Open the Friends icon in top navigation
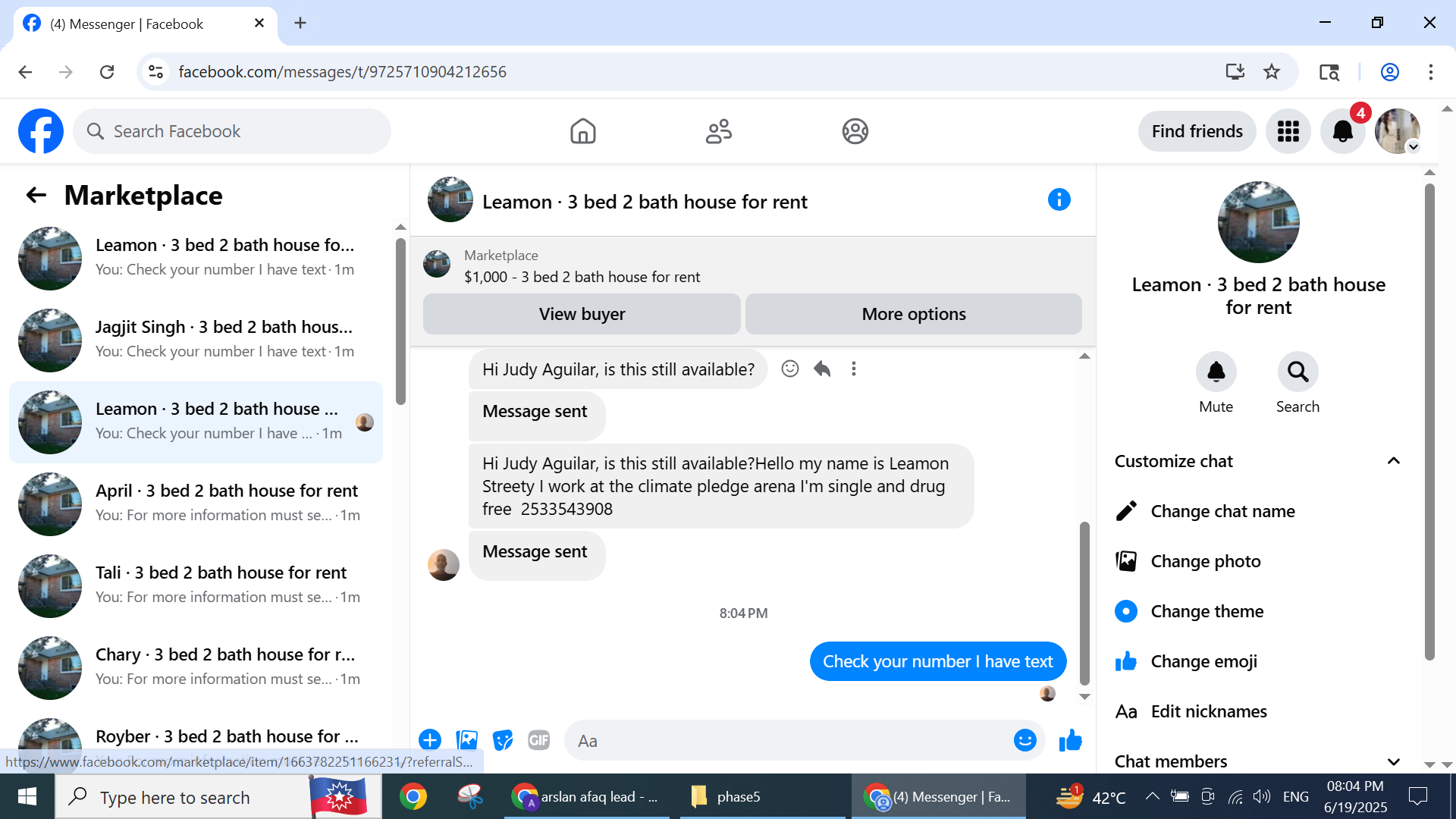This screenshot has height=819, width=1456. click(x=719, y=131)
